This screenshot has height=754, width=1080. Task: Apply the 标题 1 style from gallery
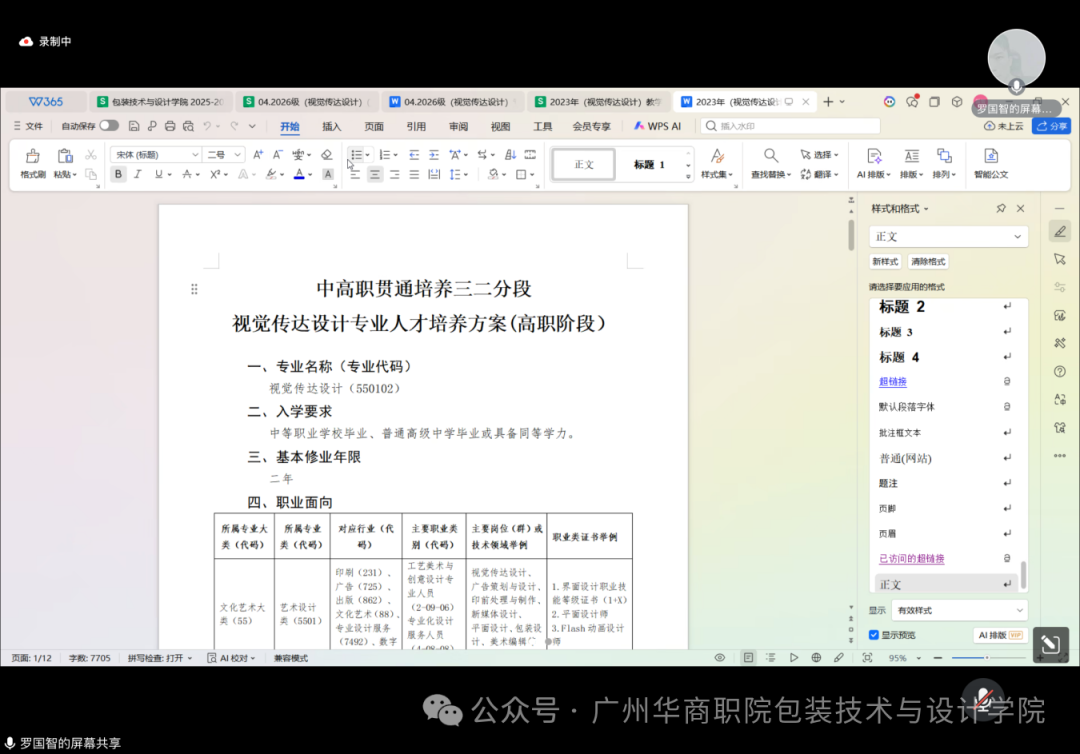point(650,165)
